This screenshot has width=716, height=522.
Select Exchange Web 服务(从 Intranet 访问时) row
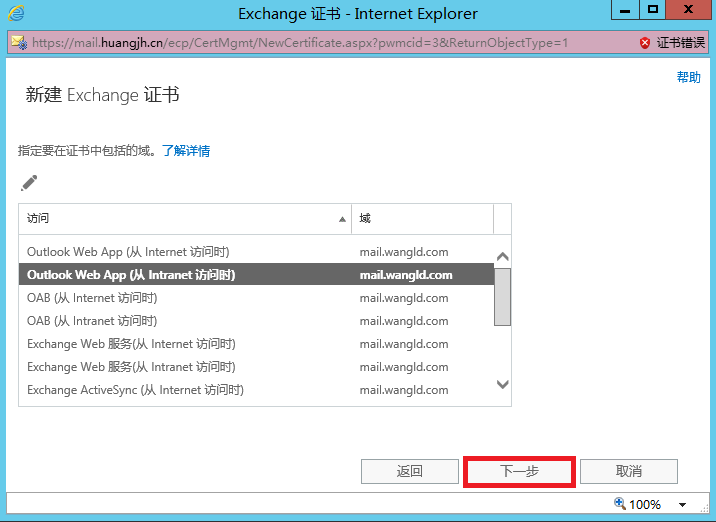tap(256, 367)
